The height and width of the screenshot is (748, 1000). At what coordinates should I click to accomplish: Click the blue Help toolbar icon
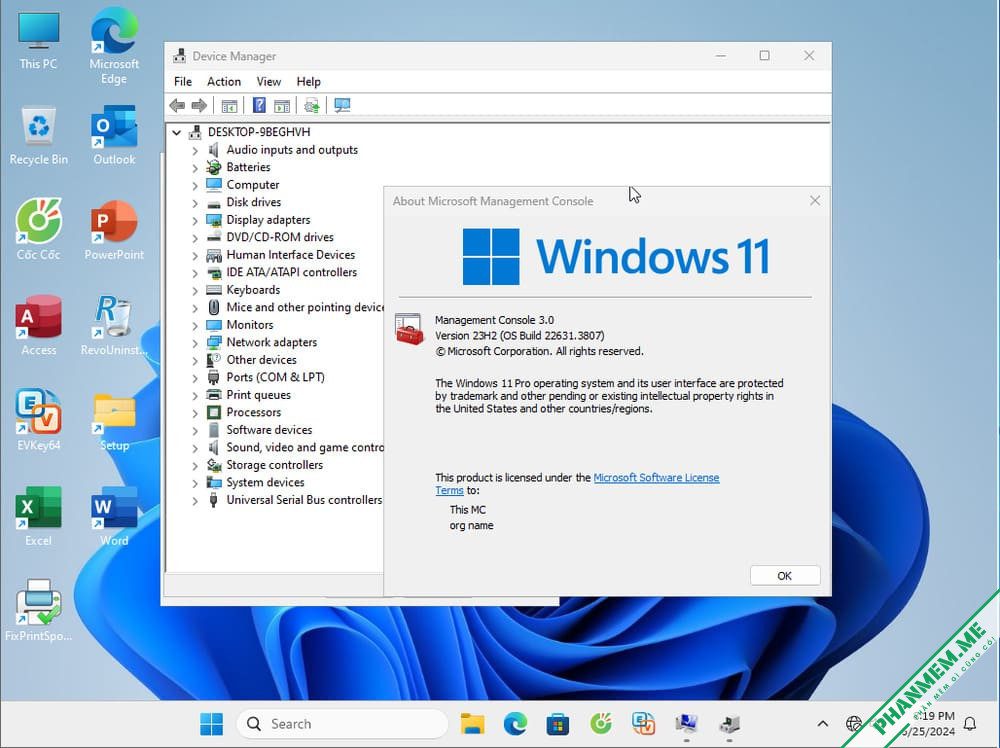259,105
